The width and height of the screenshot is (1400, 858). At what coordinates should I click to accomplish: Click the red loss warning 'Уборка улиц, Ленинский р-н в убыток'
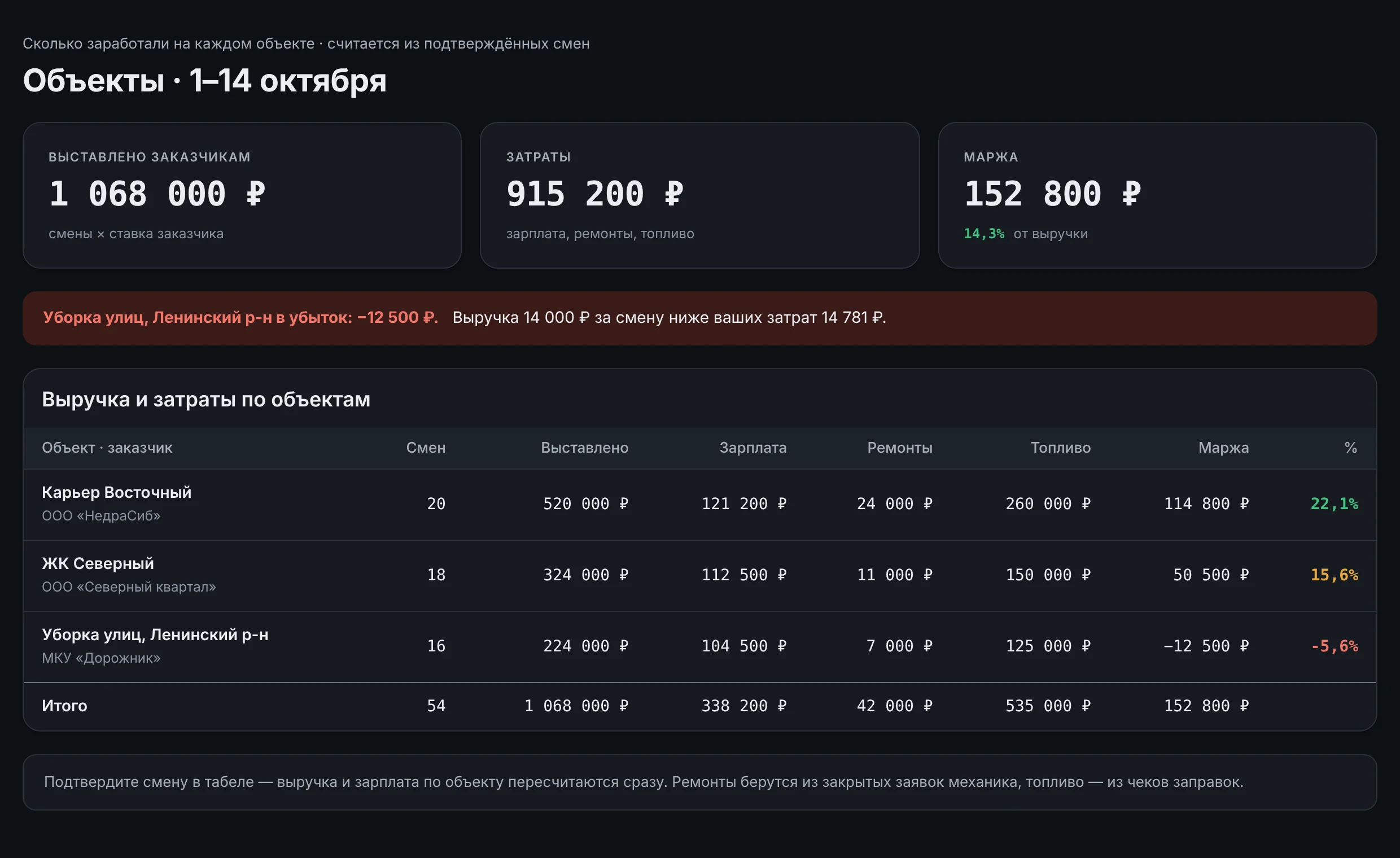coord(240,317)
